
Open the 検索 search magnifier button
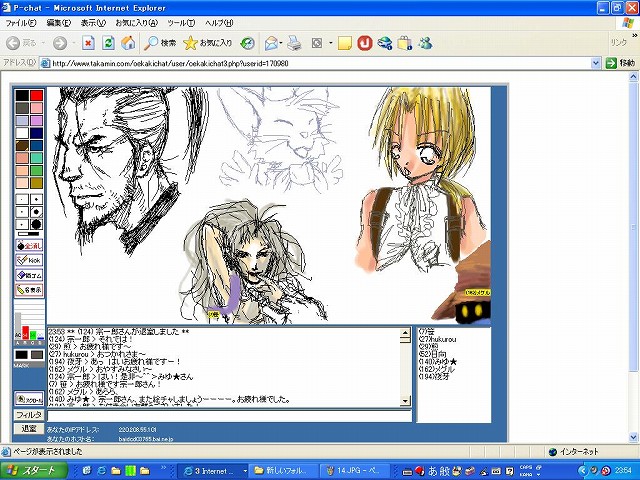[160, 43]
